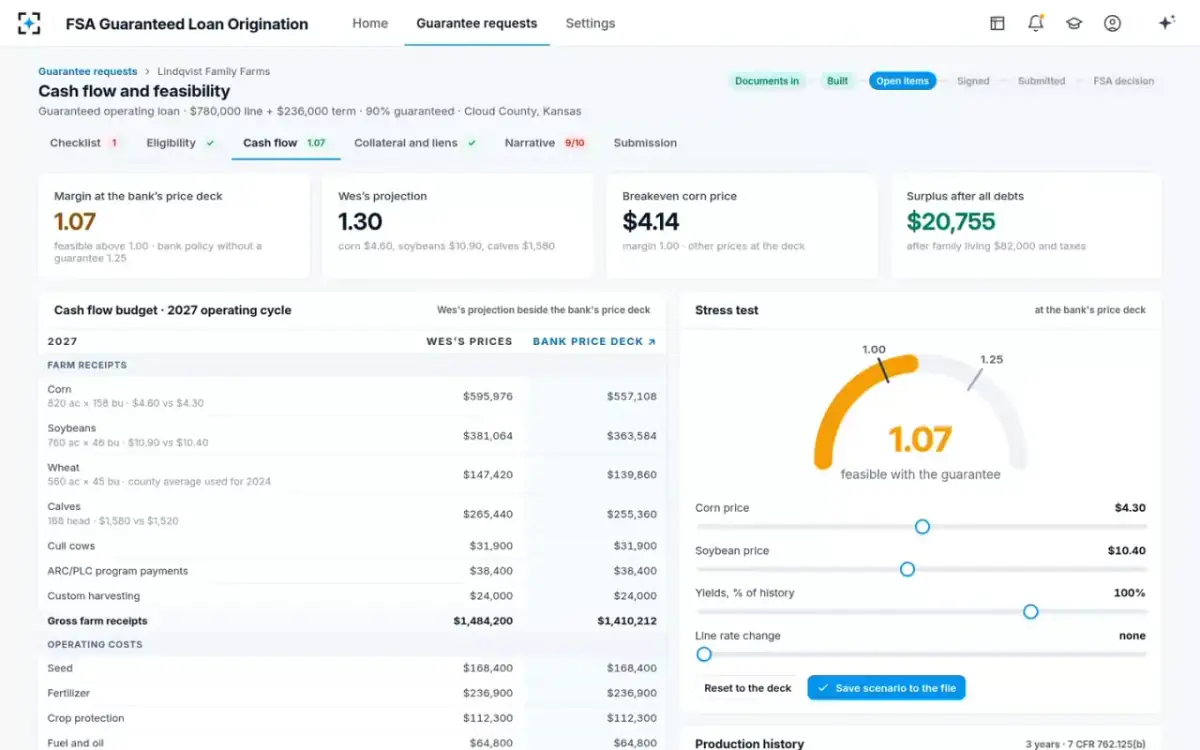Click Gross farm receipts total $1,410,212
The image size is (1200, 750).
pos(627,621)
